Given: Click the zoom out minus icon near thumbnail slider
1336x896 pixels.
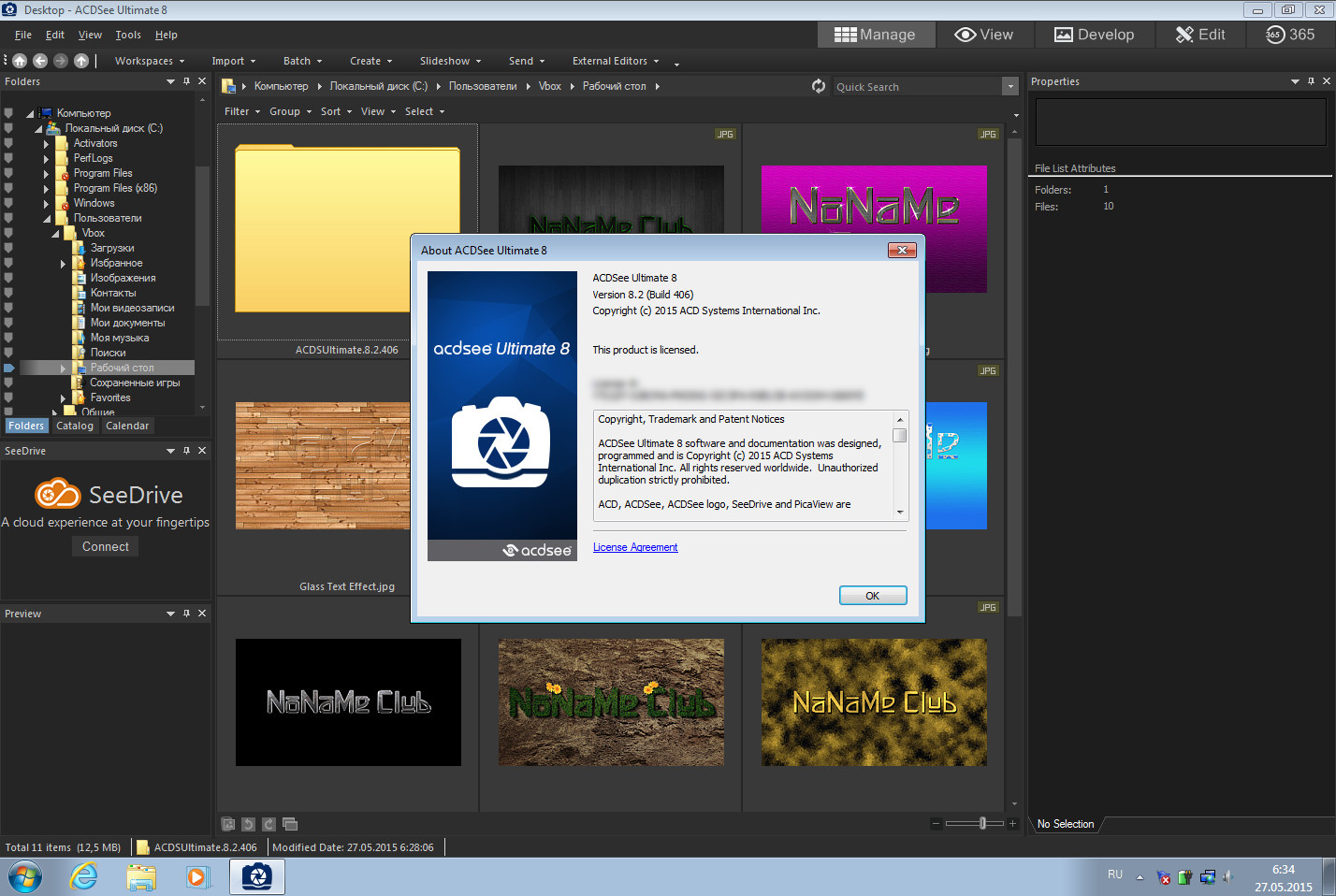Looking at the screenshot, I should pos(936,823).
